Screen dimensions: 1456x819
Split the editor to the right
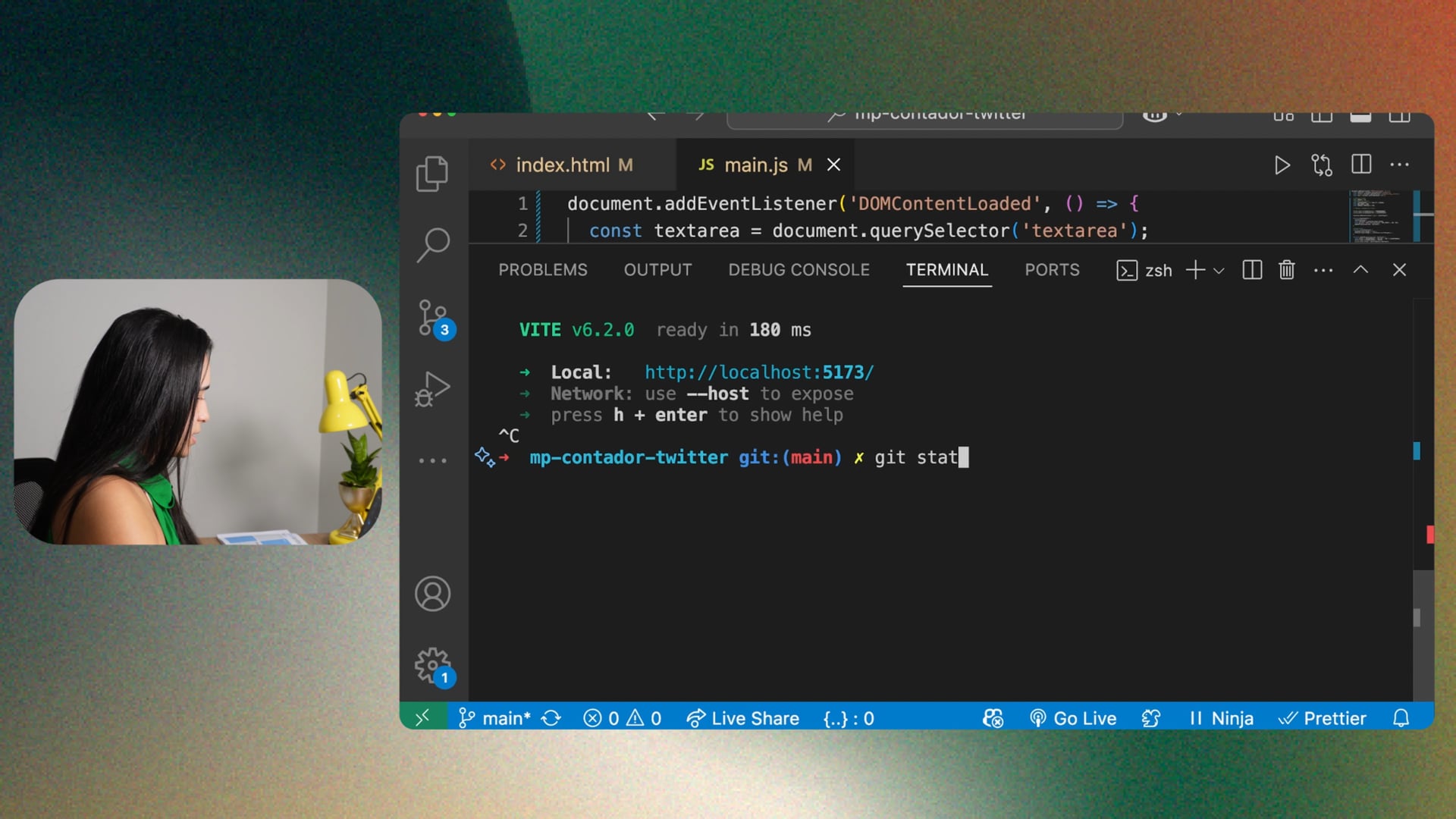pyautogui.click(x=1361, y=165)
